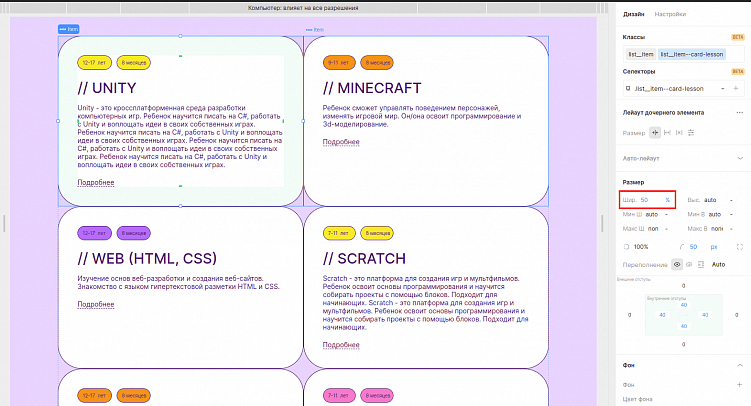Open the .list__item--card-lesson selector dropdown
Screen dimensions: 751x406
(722, 89)
